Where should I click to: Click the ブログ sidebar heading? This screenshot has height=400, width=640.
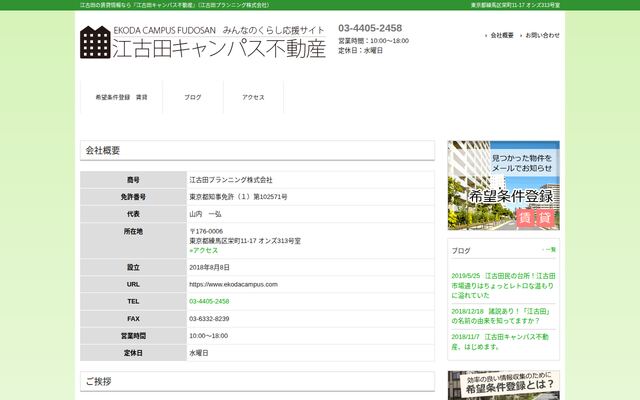click(461, 251)
